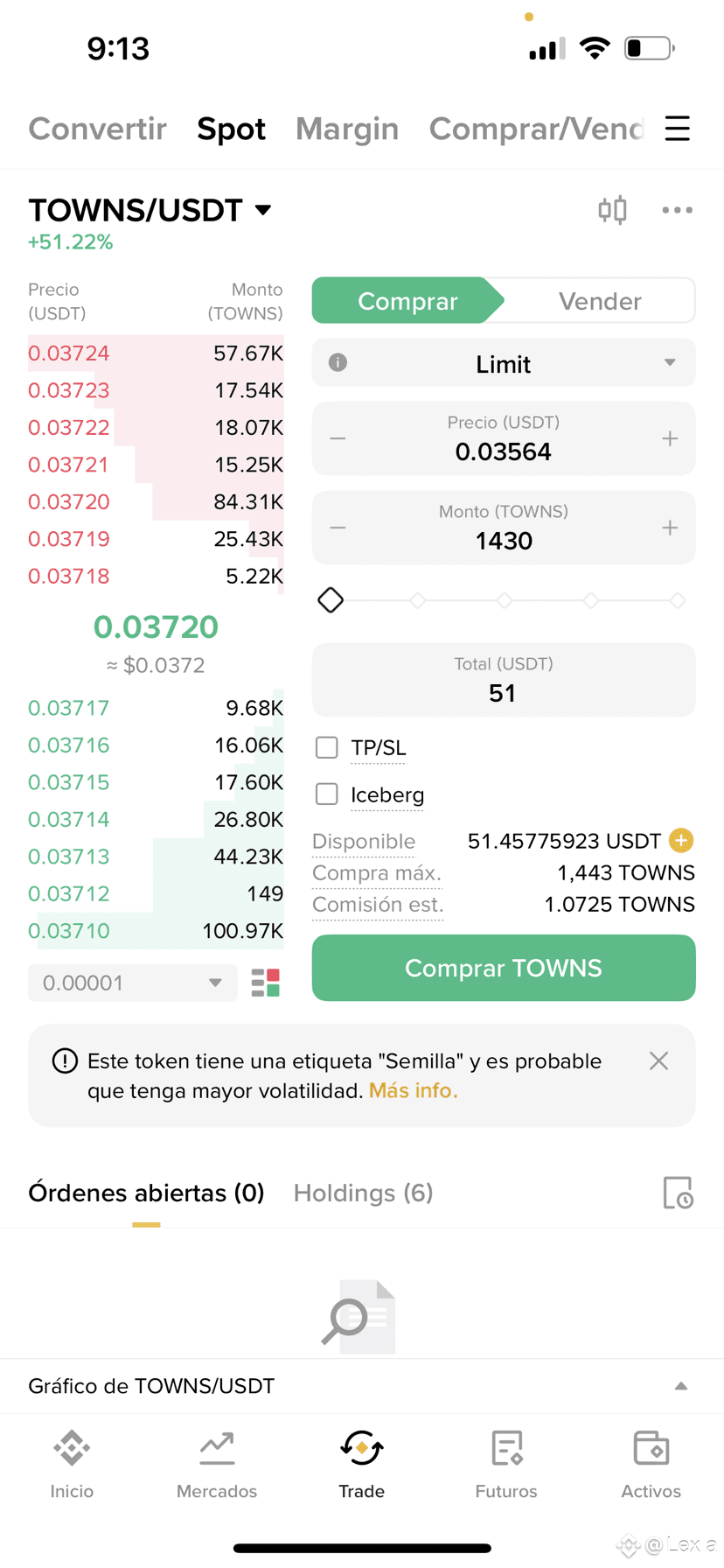This screenshot has height=1568, width=724.
Task: Select bid price 0.03715
Action: (68, 782)
